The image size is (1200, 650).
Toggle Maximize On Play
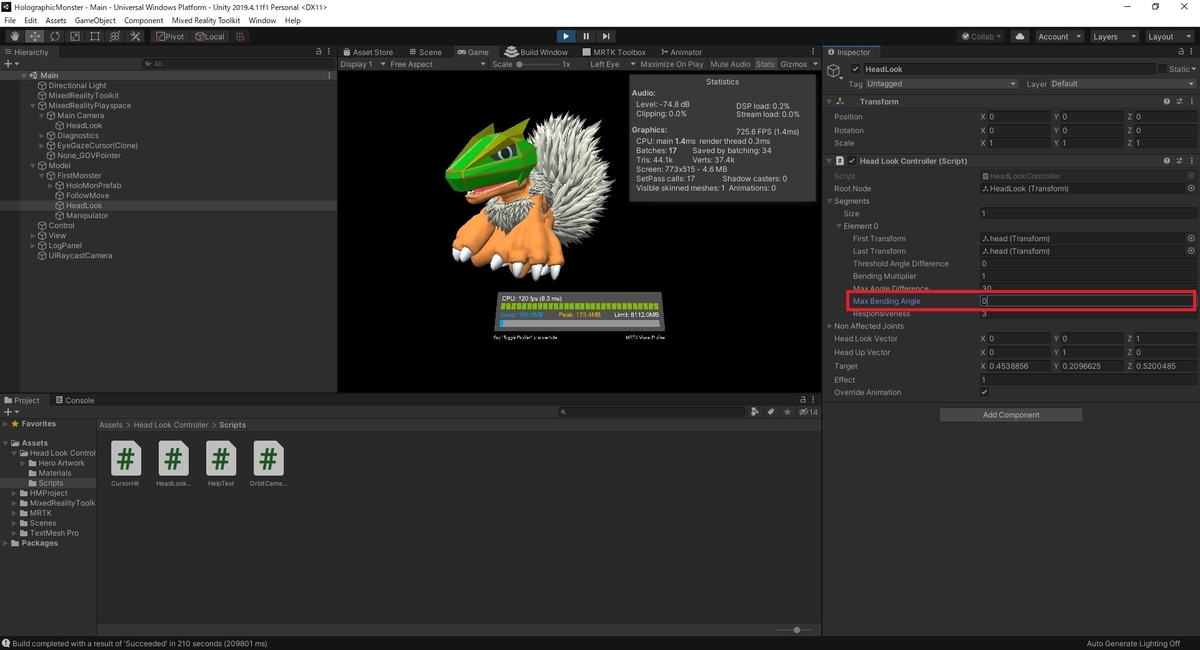pyautogui.click(x=672, y=64)
